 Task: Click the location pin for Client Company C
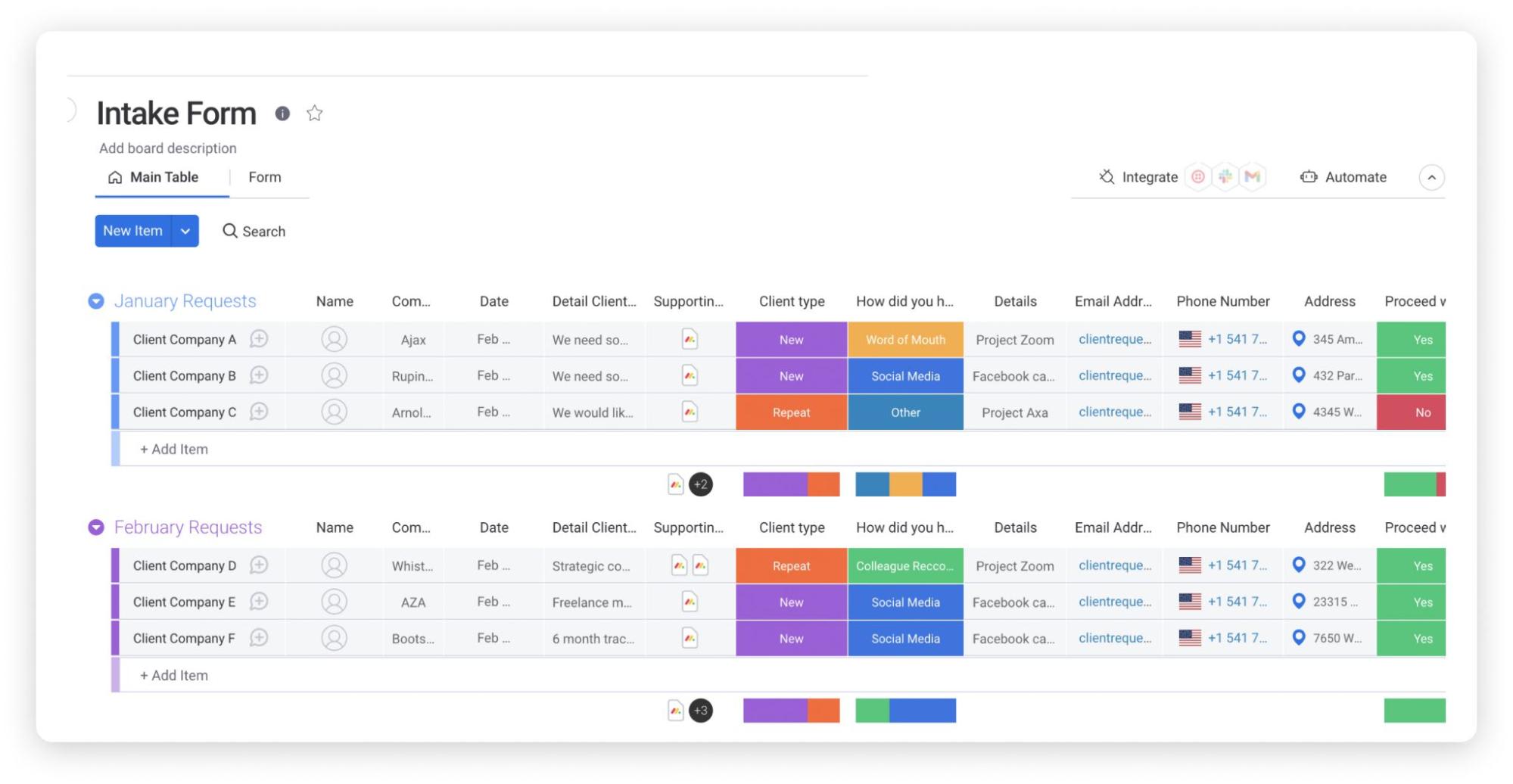pos(1300,412)
